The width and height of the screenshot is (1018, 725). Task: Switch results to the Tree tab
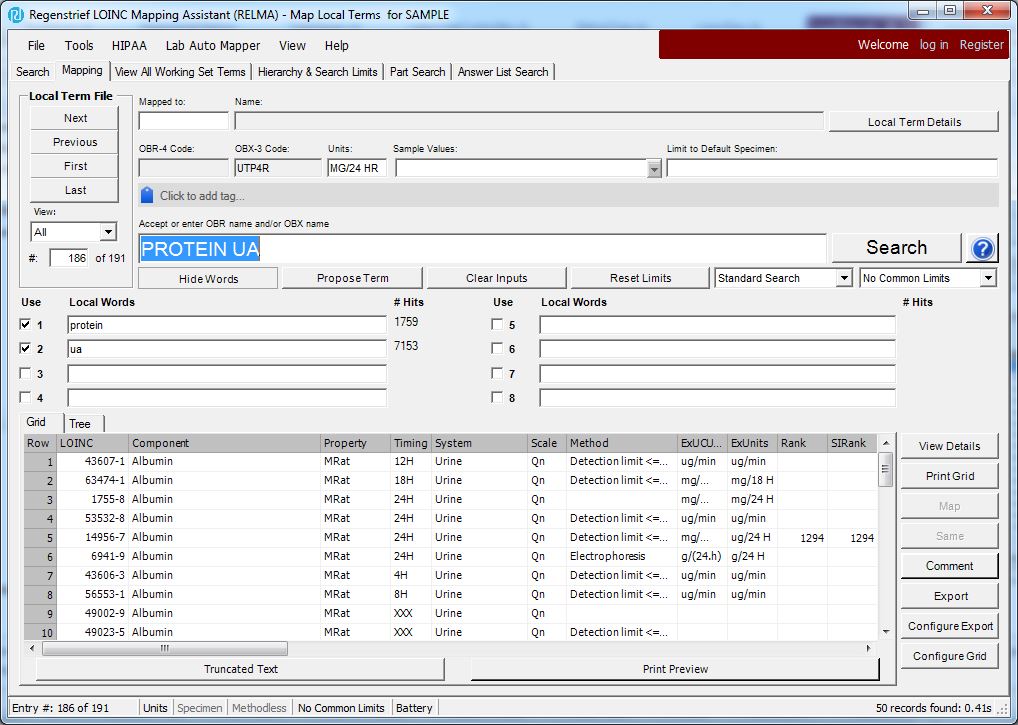tap(80, 424)
